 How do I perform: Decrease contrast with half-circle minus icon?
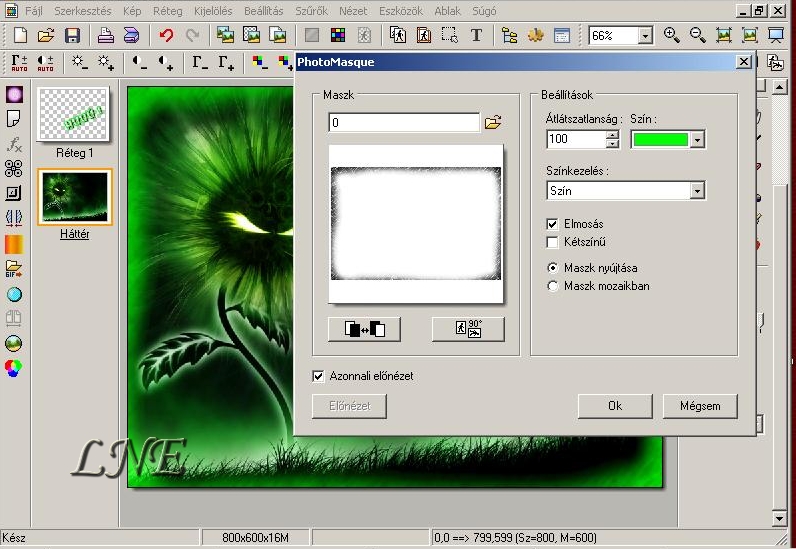[x=140, y=63]
